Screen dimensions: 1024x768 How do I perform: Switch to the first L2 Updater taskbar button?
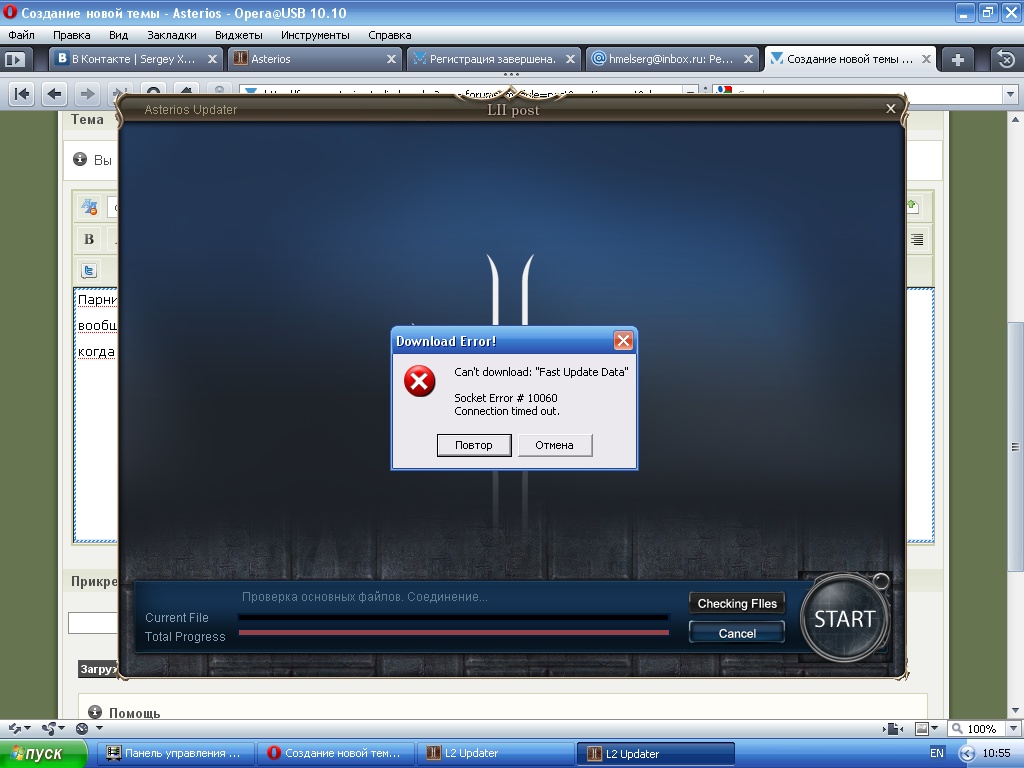496,753
